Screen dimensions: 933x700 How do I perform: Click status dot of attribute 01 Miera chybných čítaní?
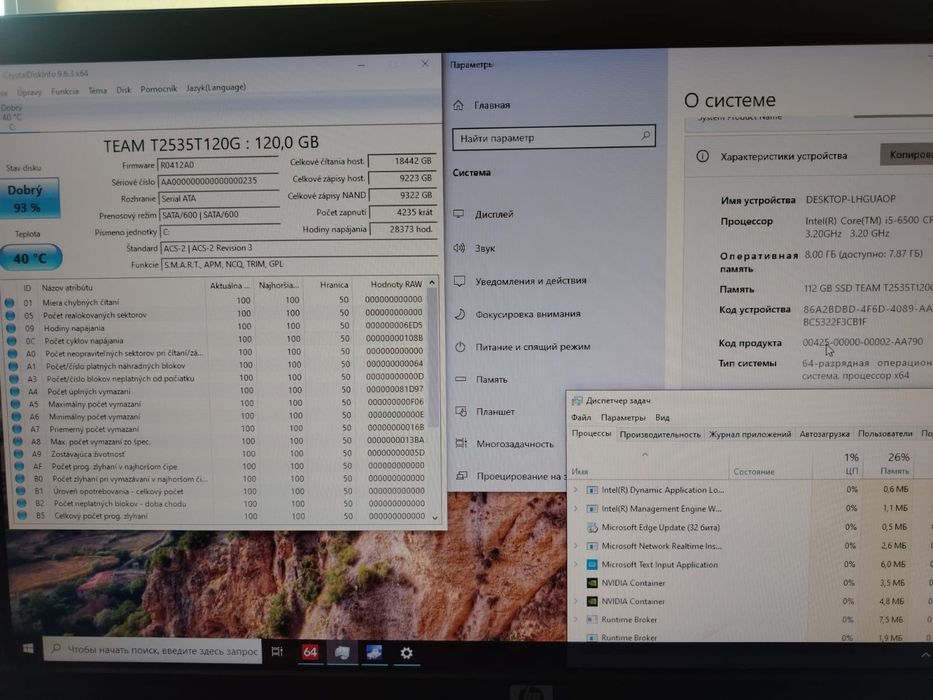click(x=10, y=302)
